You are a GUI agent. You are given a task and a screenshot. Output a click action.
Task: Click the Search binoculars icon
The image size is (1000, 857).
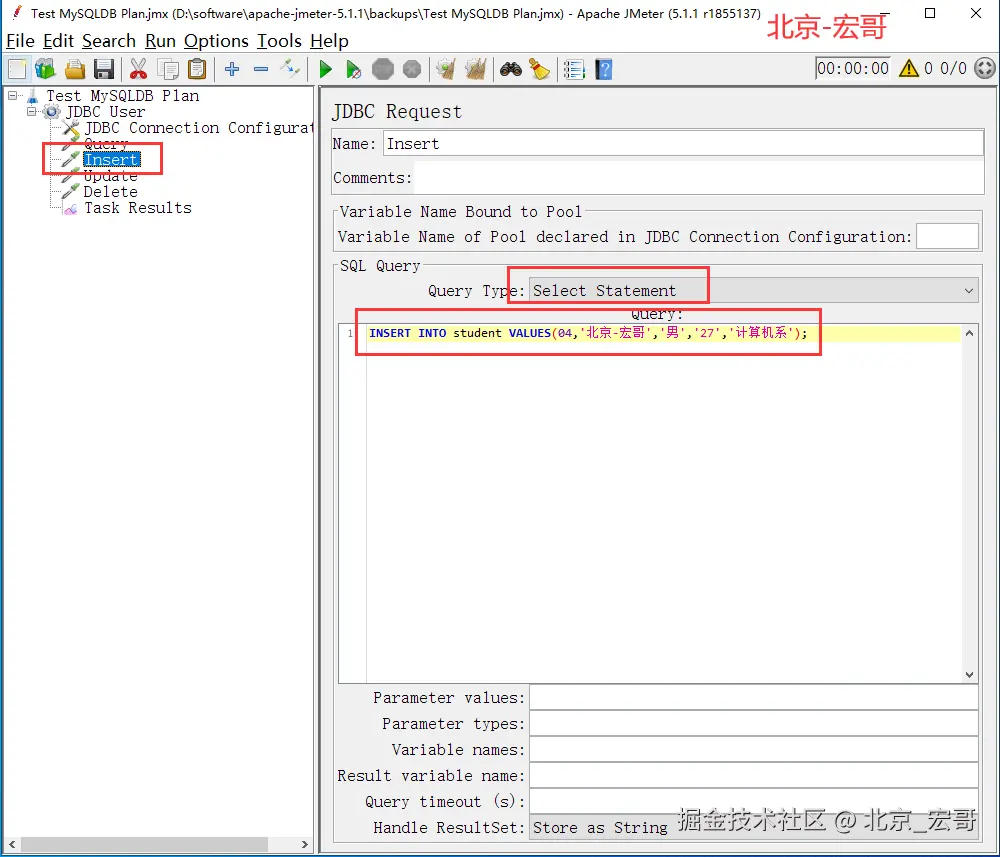(x=510, y=69)
